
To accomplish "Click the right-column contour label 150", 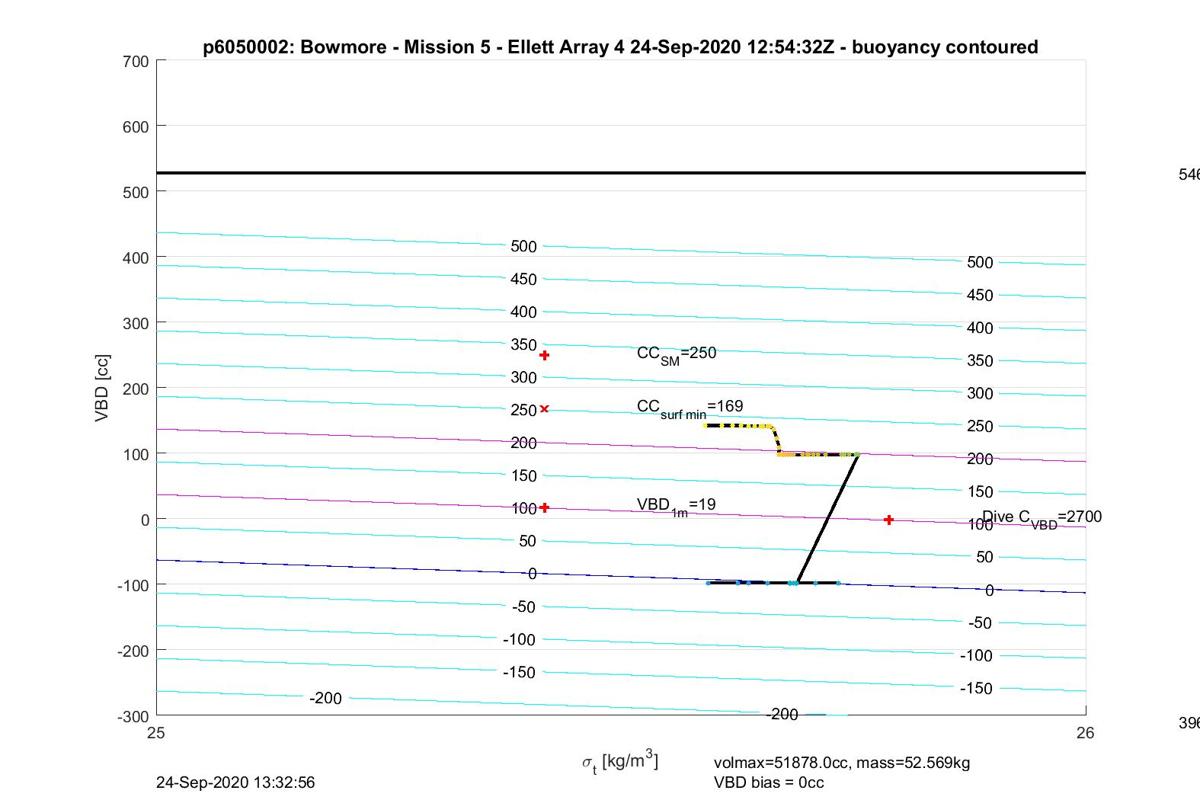I will pos(980,492).
